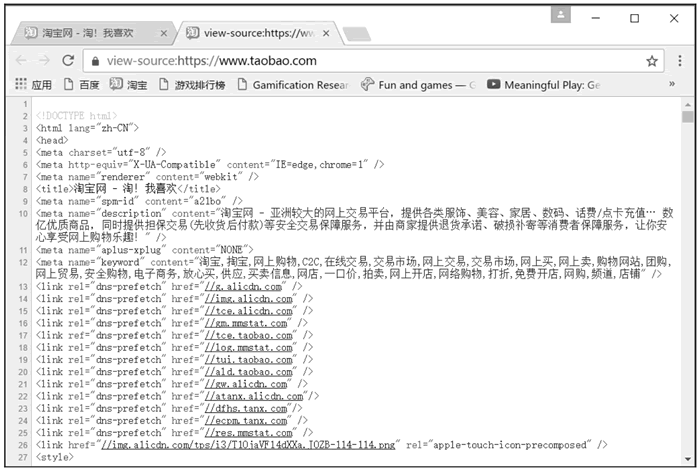
Task: Open the //tce.alicdn.com link
Action: click(x=249, y=311)
